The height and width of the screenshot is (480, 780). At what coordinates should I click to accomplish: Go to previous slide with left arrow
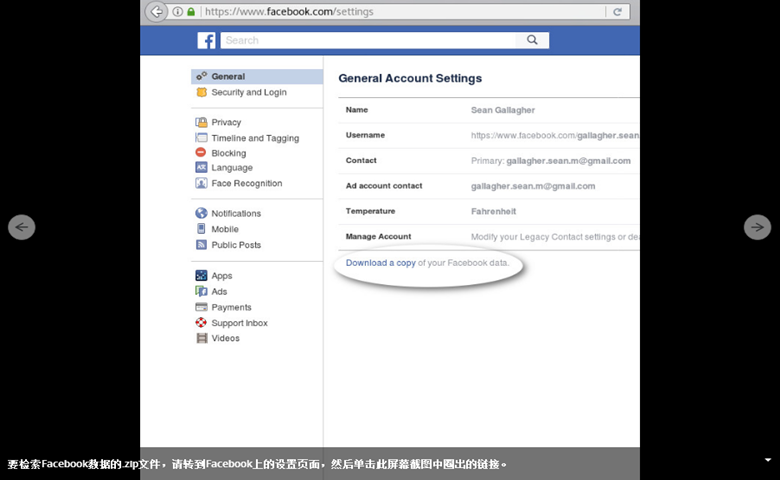[21, 227]
